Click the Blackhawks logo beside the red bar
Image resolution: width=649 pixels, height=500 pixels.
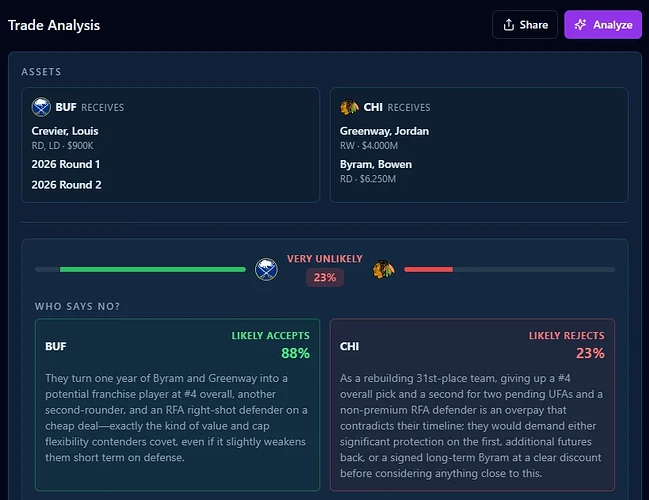[384, 269]
